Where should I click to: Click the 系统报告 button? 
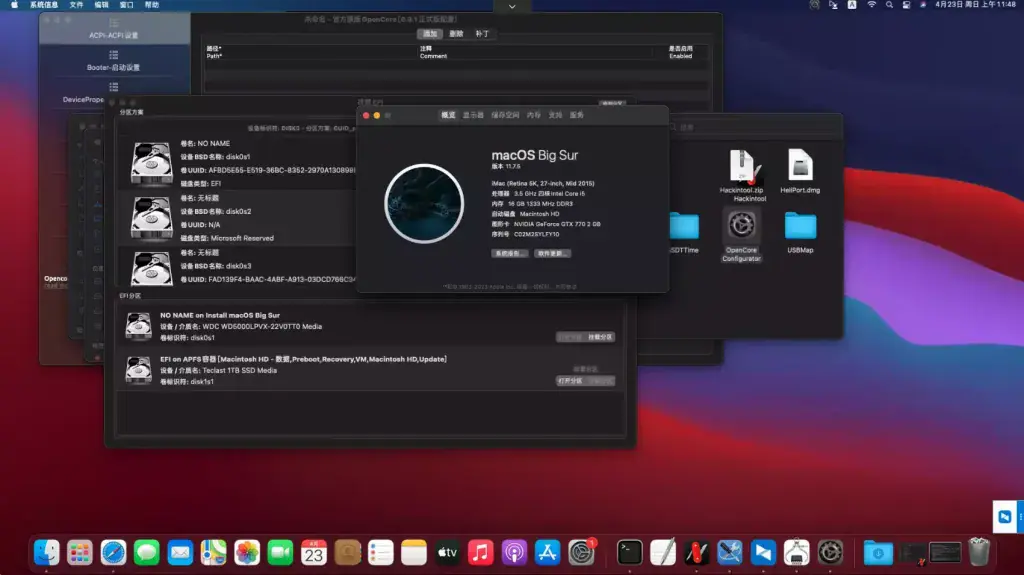tap(509, 254)
